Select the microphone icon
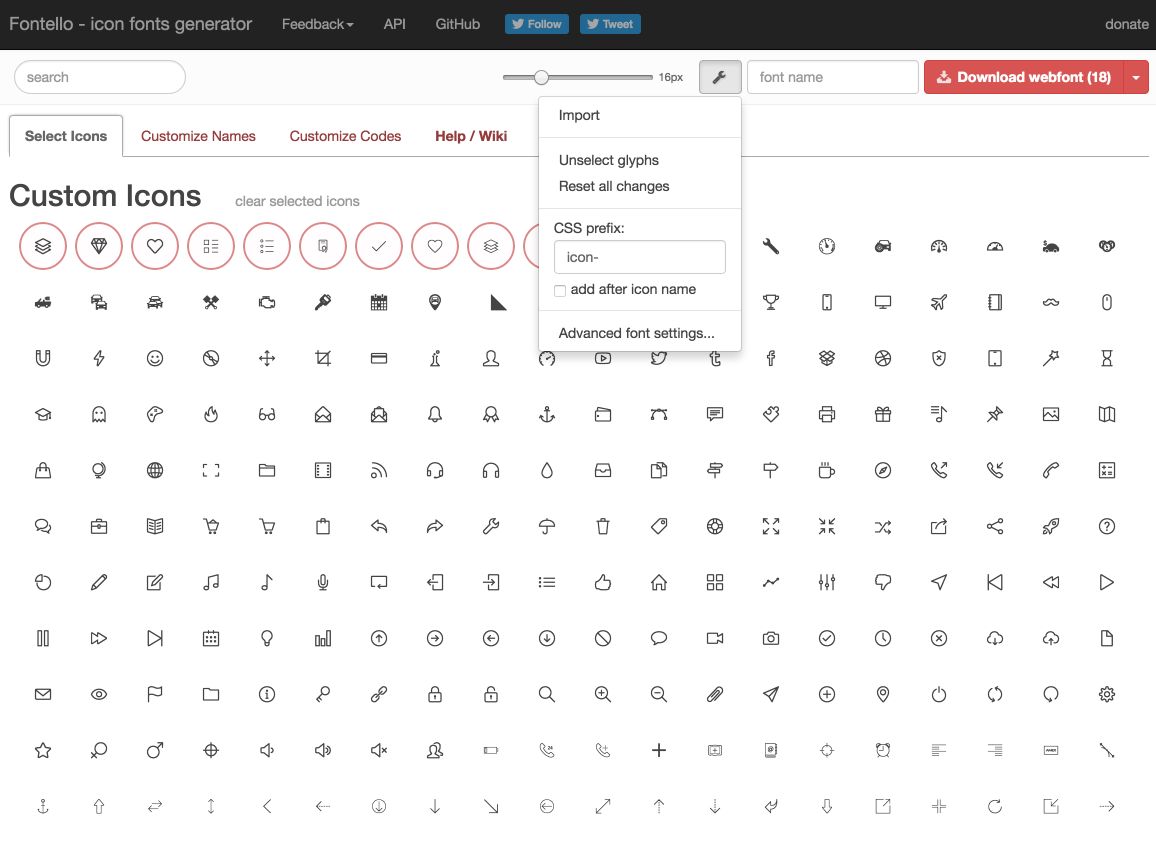 click(x=323, y=582)
